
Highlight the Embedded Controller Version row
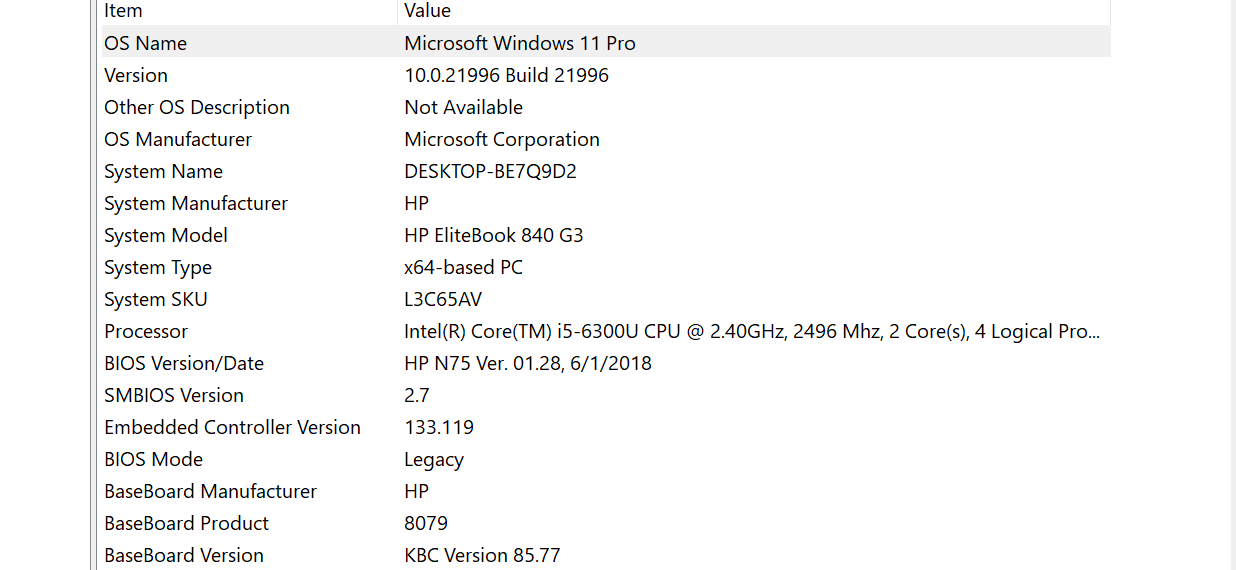(x=232, y=427)
